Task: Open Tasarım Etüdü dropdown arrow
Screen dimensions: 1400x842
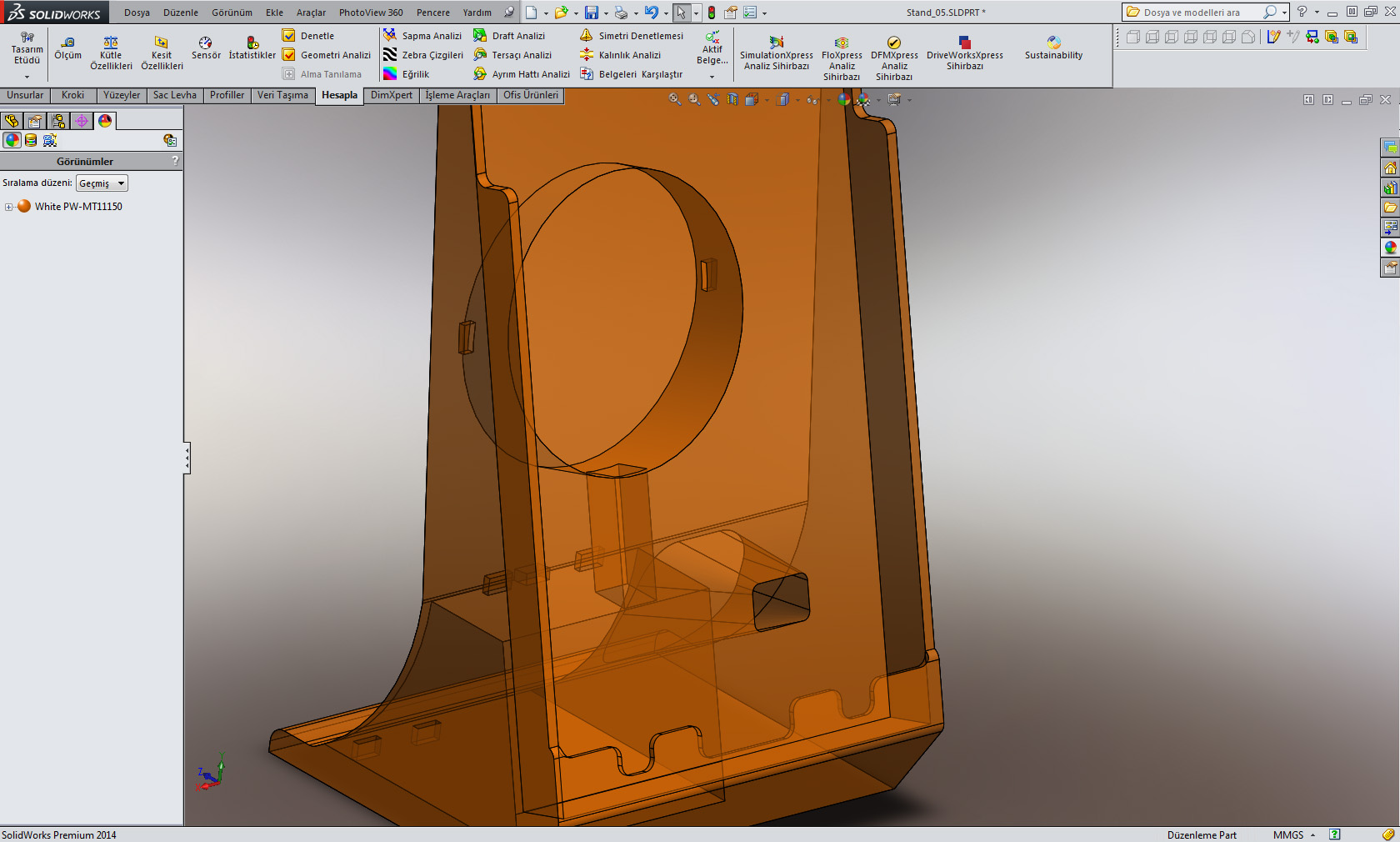Action: click(x=27, y=77)
